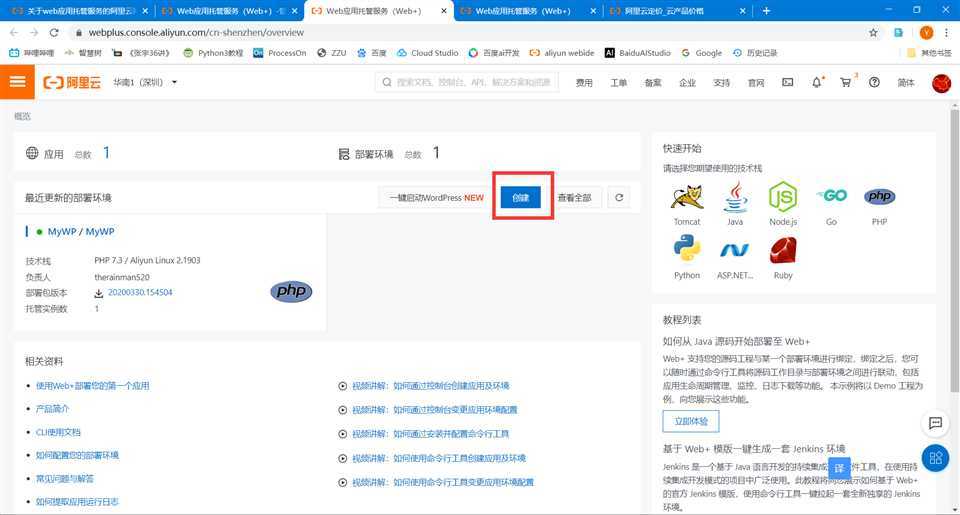The width and height of the screenshot is (960, 515).
Task: Switch to the 阿里云定价 browser tab
Action: click(x=678, y=10)
